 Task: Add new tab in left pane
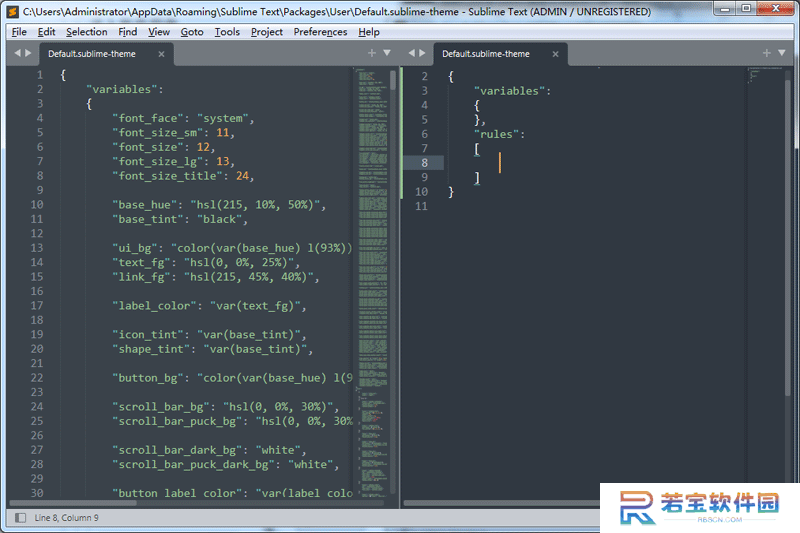(372, 53)
